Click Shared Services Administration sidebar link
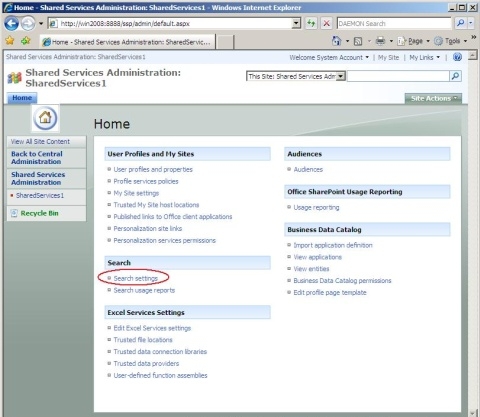The height and width of the screenshot is (417, 480). coord(38,178)
